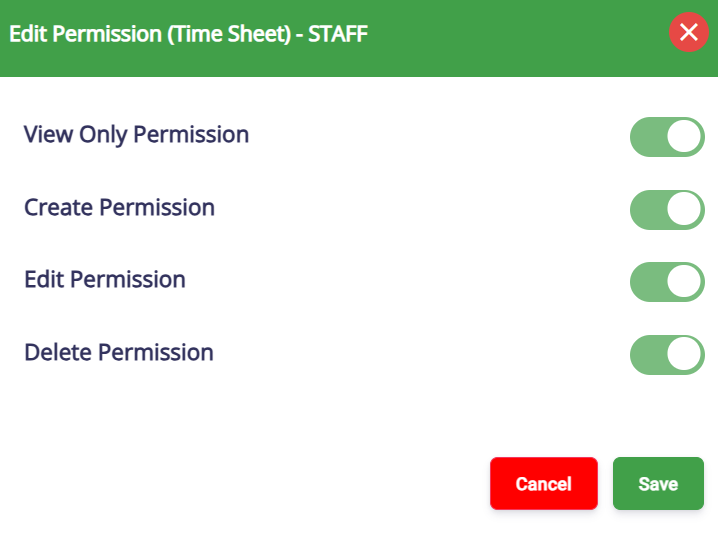Image resolution: width=718 pixels, height=537 pixels.
Task: Toggle the View Only Permission switch
Action: pos(667,137)
